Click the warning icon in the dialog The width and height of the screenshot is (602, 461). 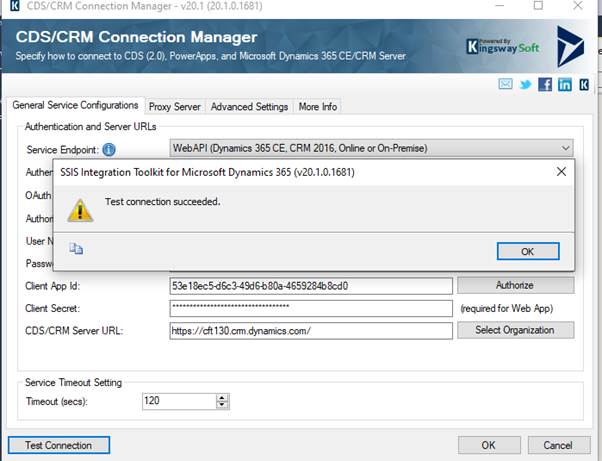(80, 210)
